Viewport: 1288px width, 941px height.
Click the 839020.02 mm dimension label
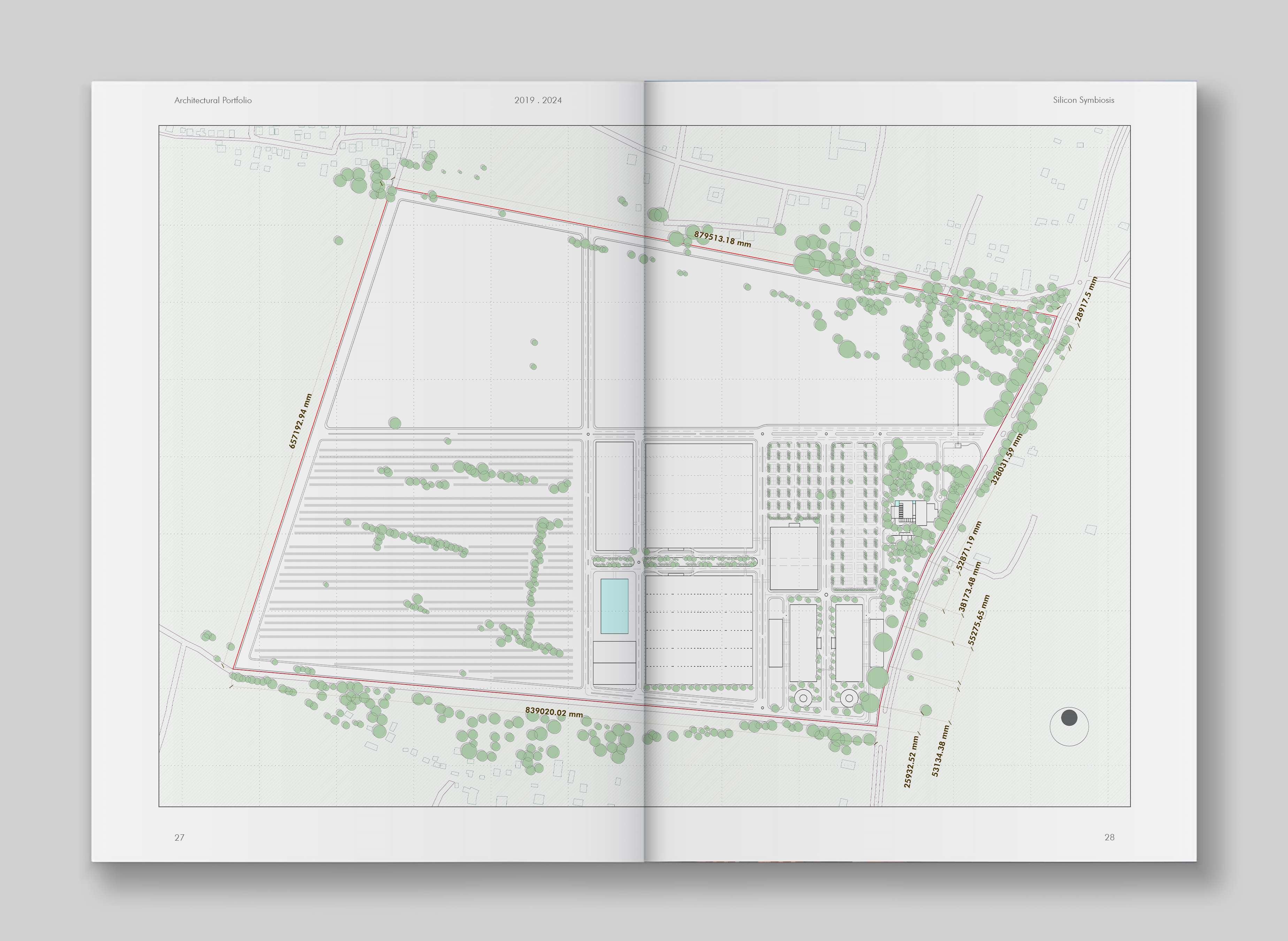553,712
